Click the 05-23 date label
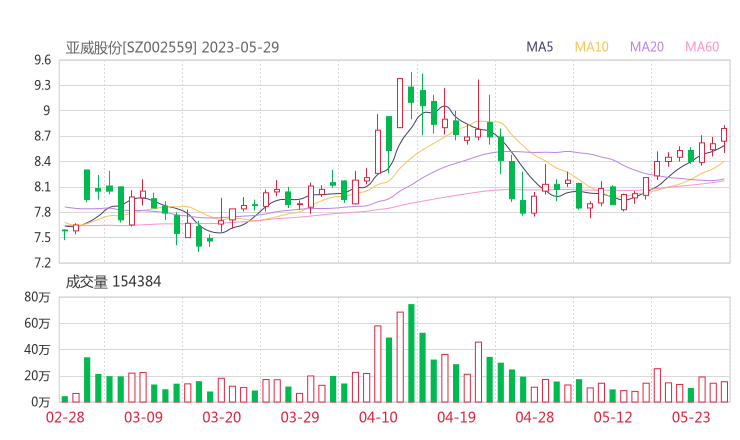This screenshot has height=440, width=740. coord(691,417)
